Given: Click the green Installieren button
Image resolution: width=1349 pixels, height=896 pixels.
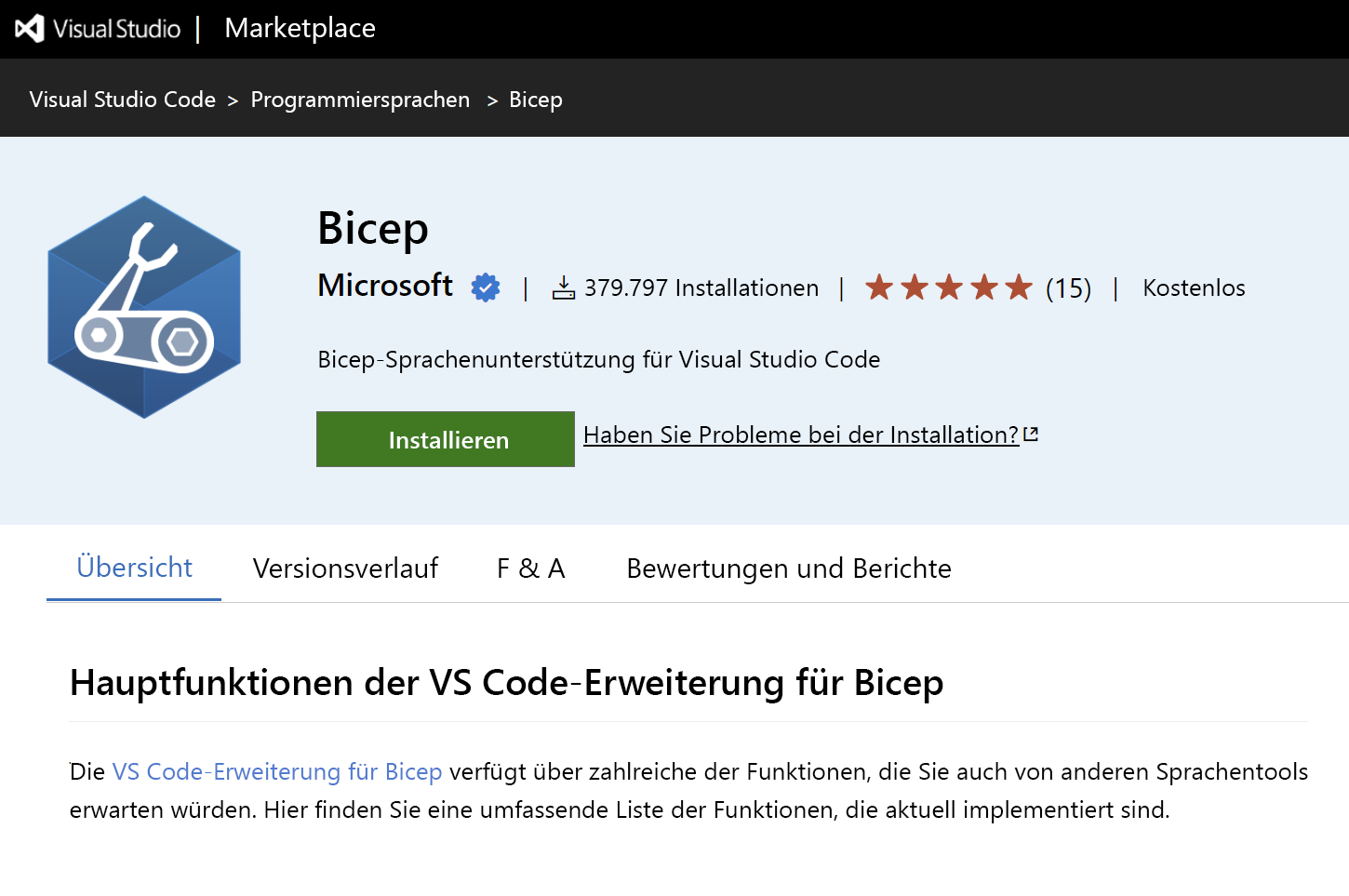Looking at the screenshot, I should tap(445, 438).
